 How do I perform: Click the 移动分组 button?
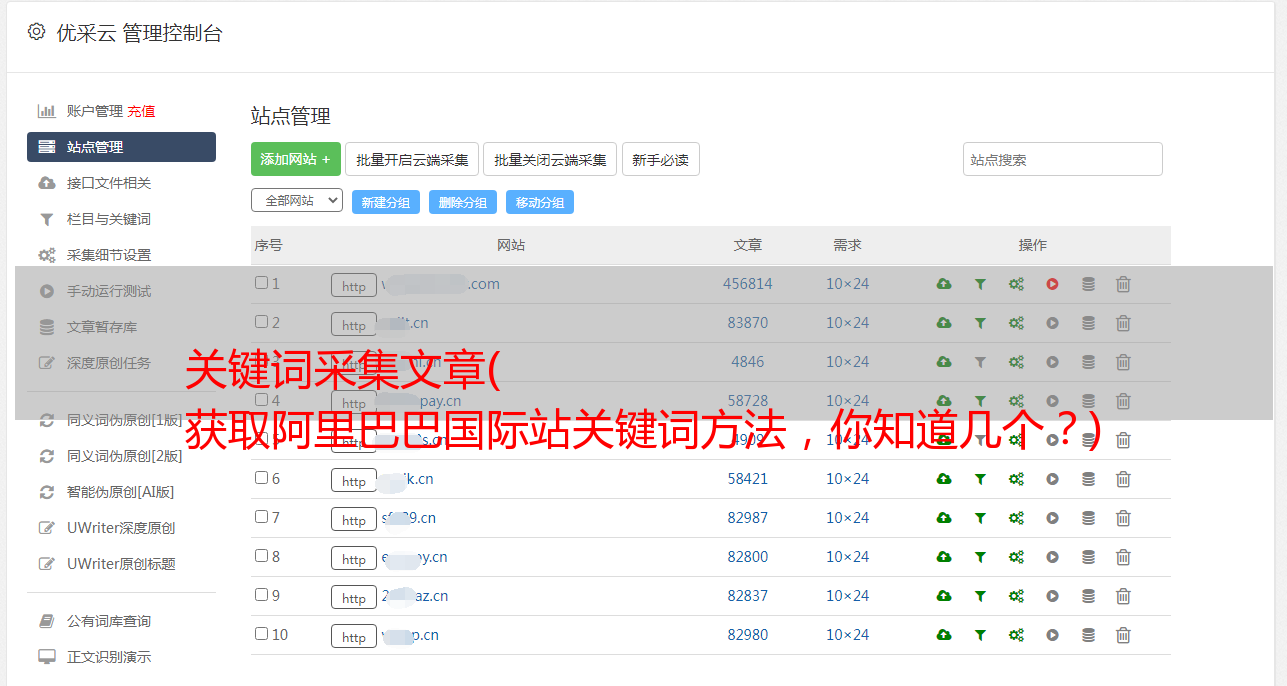pos(540,202)
